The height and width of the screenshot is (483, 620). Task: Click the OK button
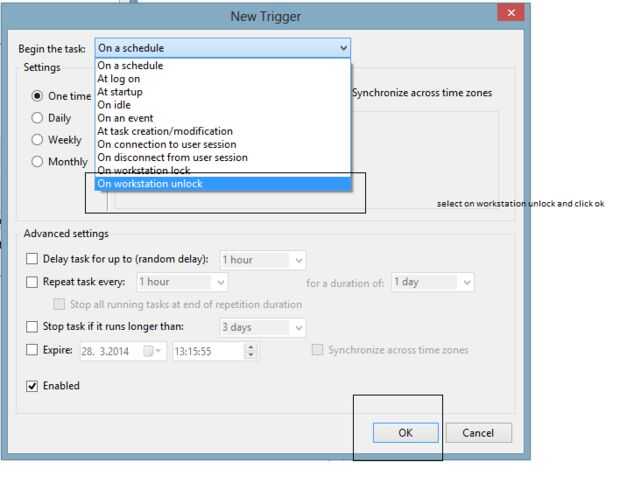coord(405,433)
